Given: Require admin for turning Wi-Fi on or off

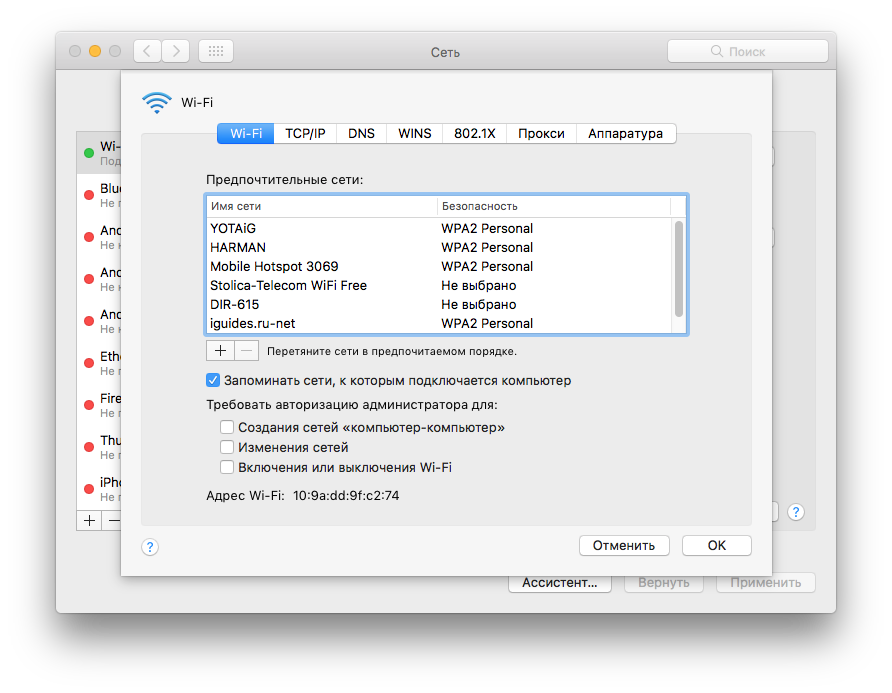Looking at the screenshot, I should tap(227, 467).
